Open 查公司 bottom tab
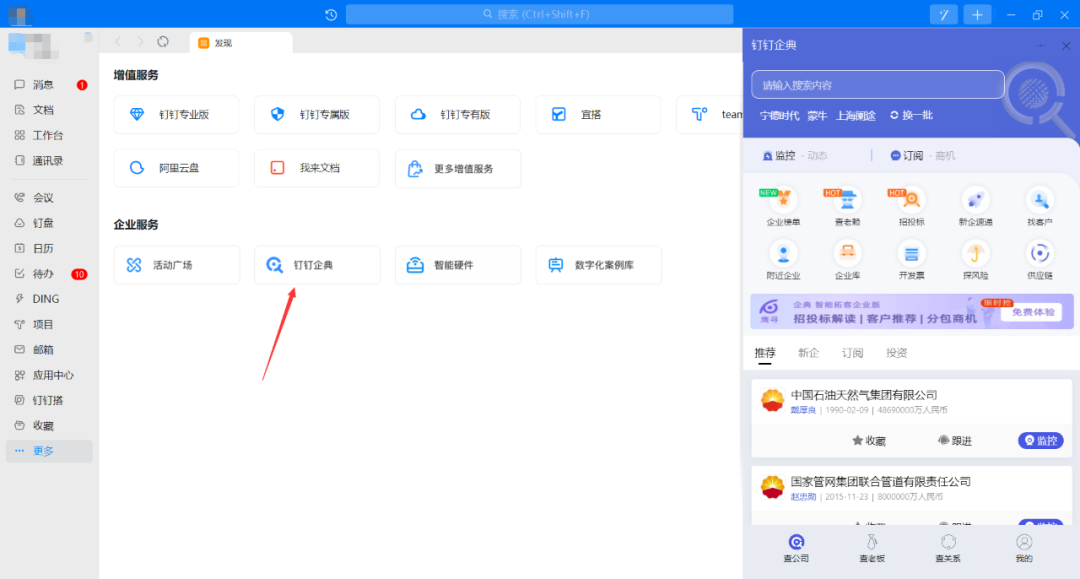 (x=796, y=549)
